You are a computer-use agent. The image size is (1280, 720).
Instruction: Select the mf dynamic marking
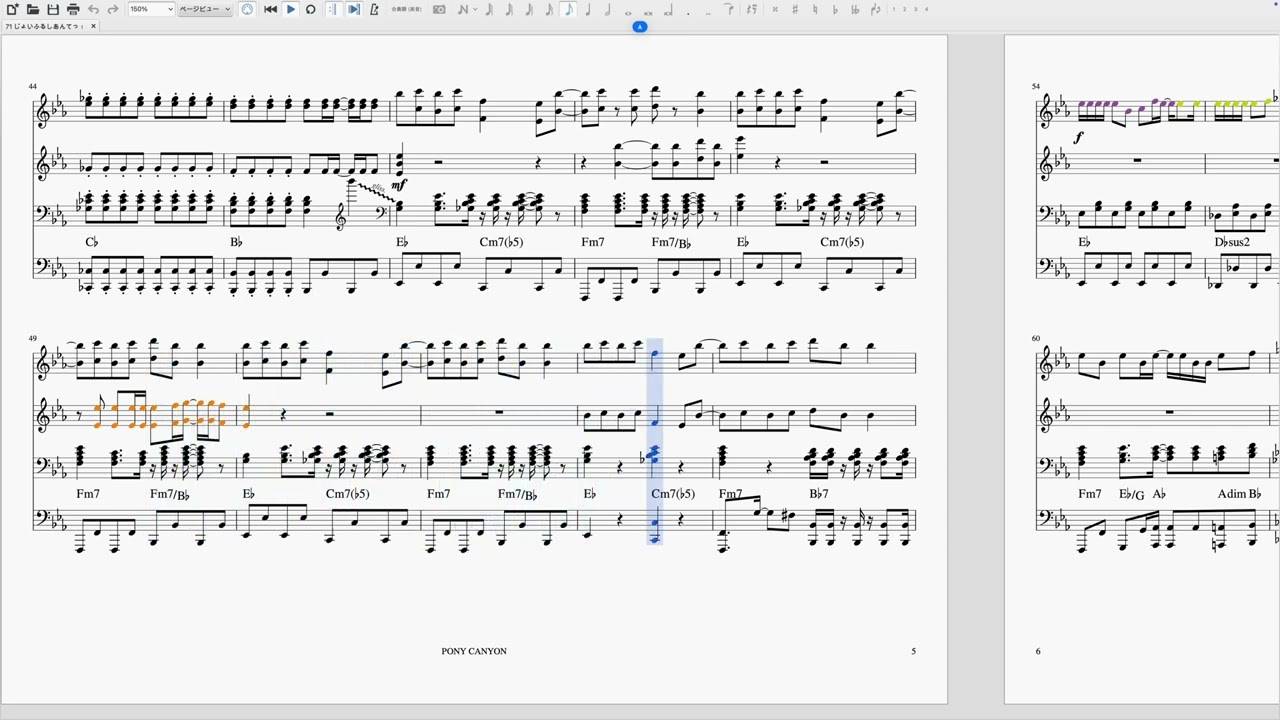pos(399,185)
